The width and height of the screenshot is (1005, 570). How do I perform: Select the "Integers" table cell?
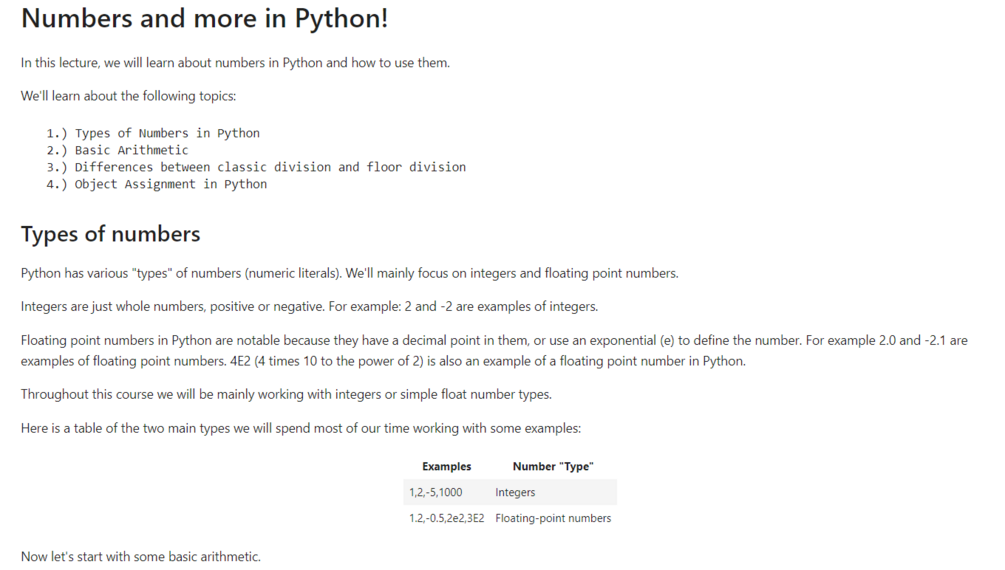click(x=515, y=492)
